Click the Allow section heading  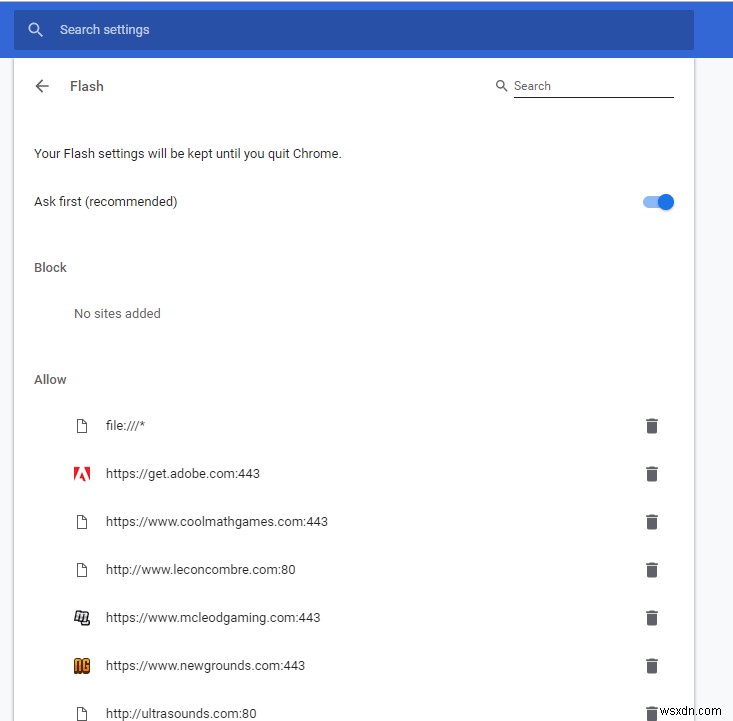(50, 379)
